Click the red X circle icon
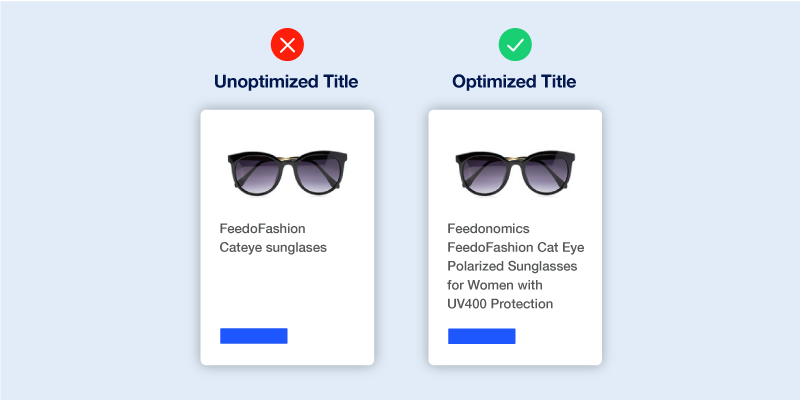800x400 pixels. [x=287, y=45]
